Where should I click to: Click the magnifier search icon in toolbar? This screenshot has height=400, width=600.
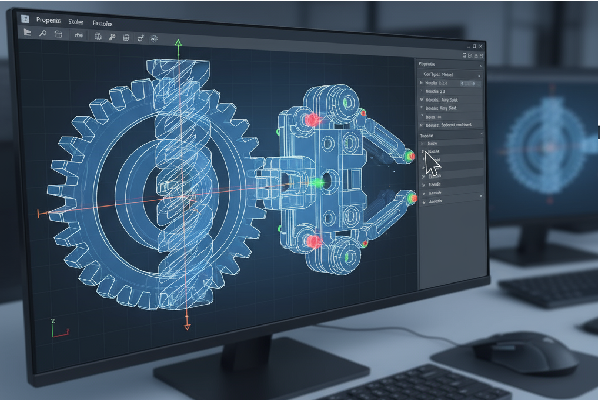coord(43,34)
